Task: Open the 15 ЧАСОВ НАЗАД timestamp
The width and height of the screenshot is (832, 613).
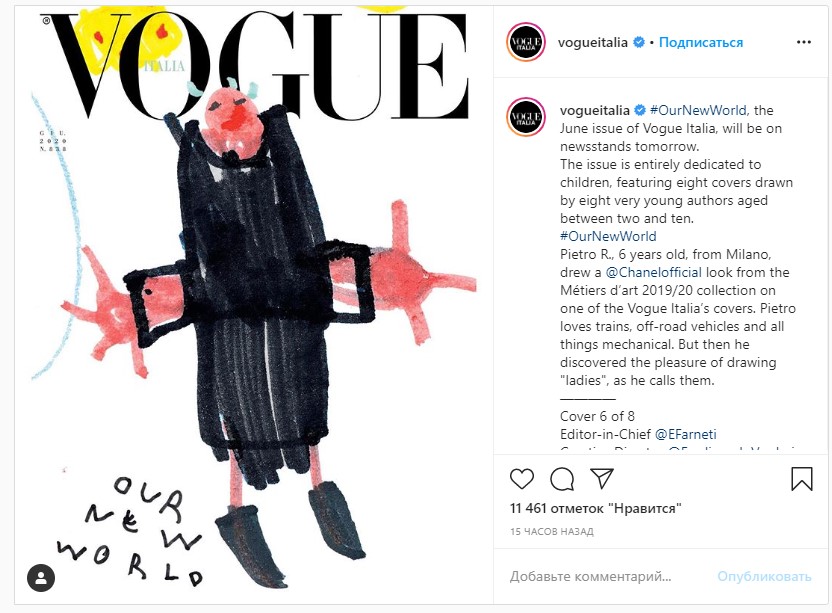Action: 552,531
